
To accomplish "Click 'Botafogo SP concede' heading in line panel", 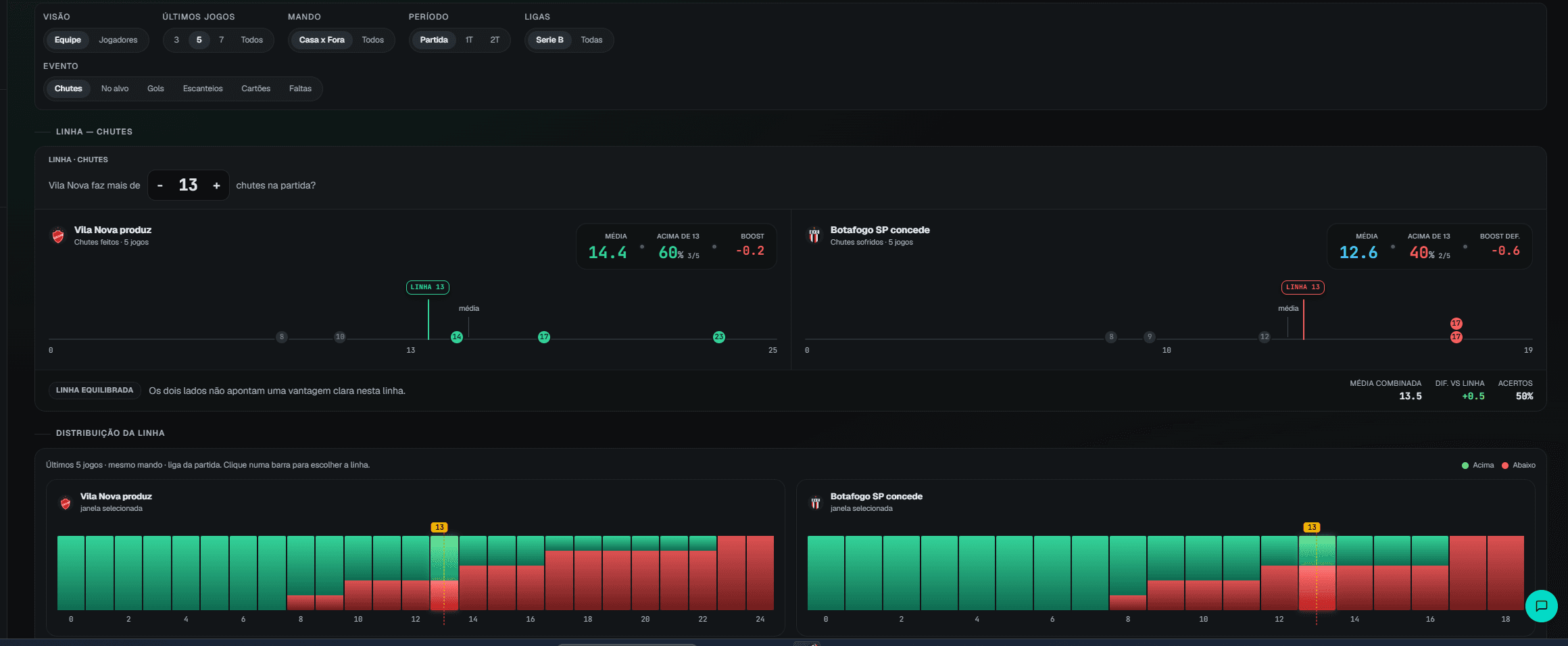I will [x=880, y=230].
